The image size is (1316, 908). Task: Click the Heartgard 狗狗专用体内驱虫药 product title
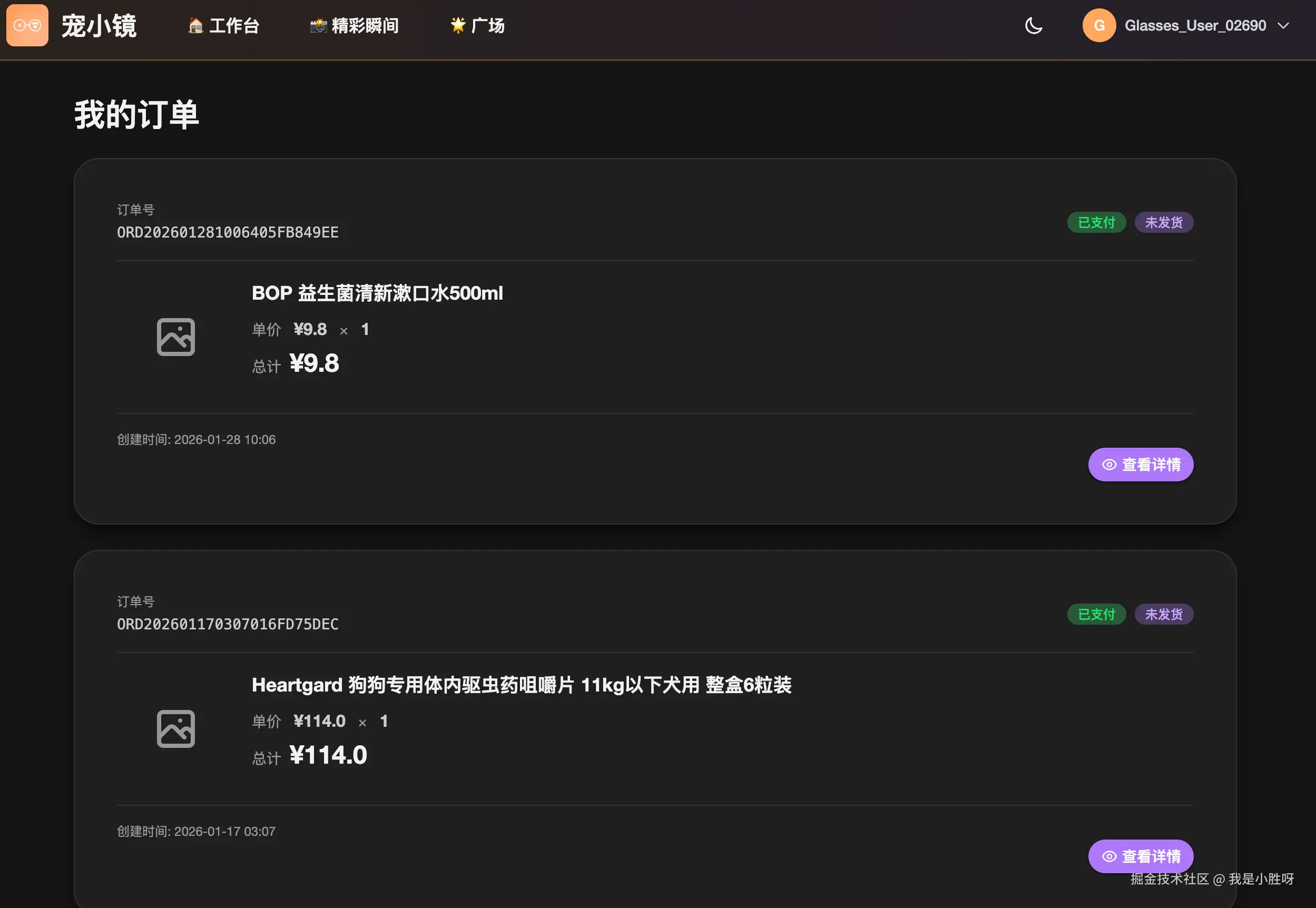click(x=521, y=685)
